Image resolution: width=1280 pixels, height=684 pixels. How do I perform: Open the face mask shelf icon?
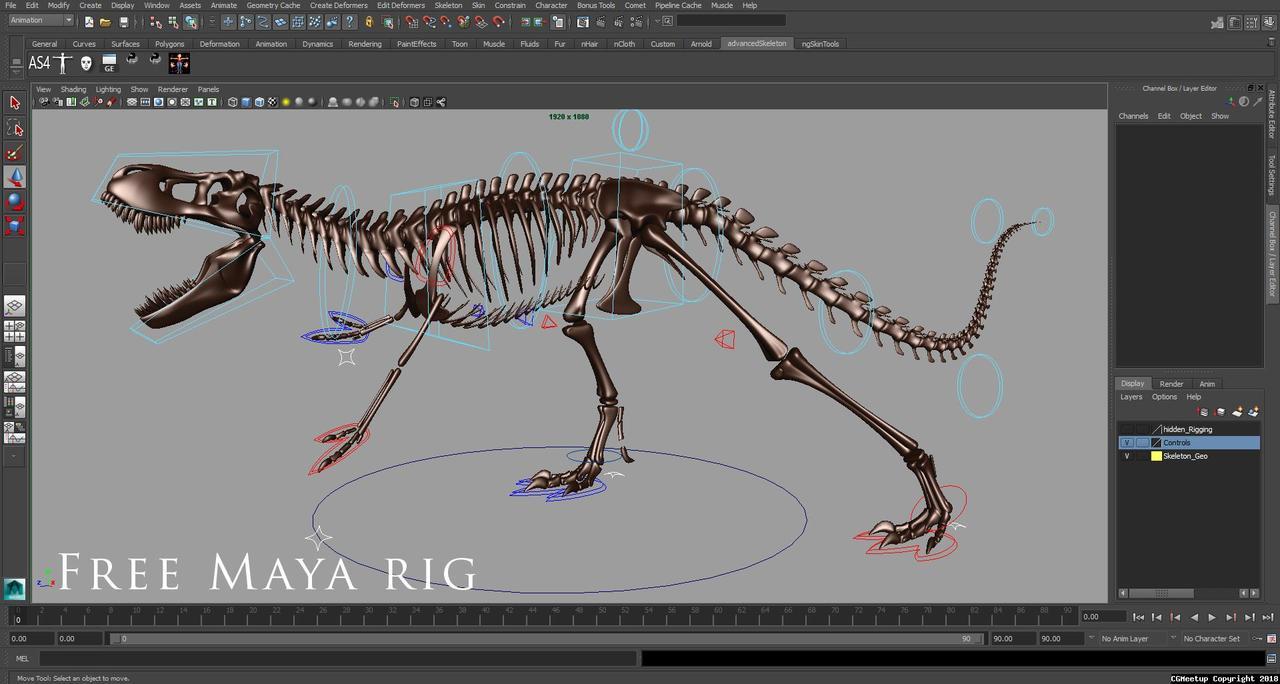[86, 63]
